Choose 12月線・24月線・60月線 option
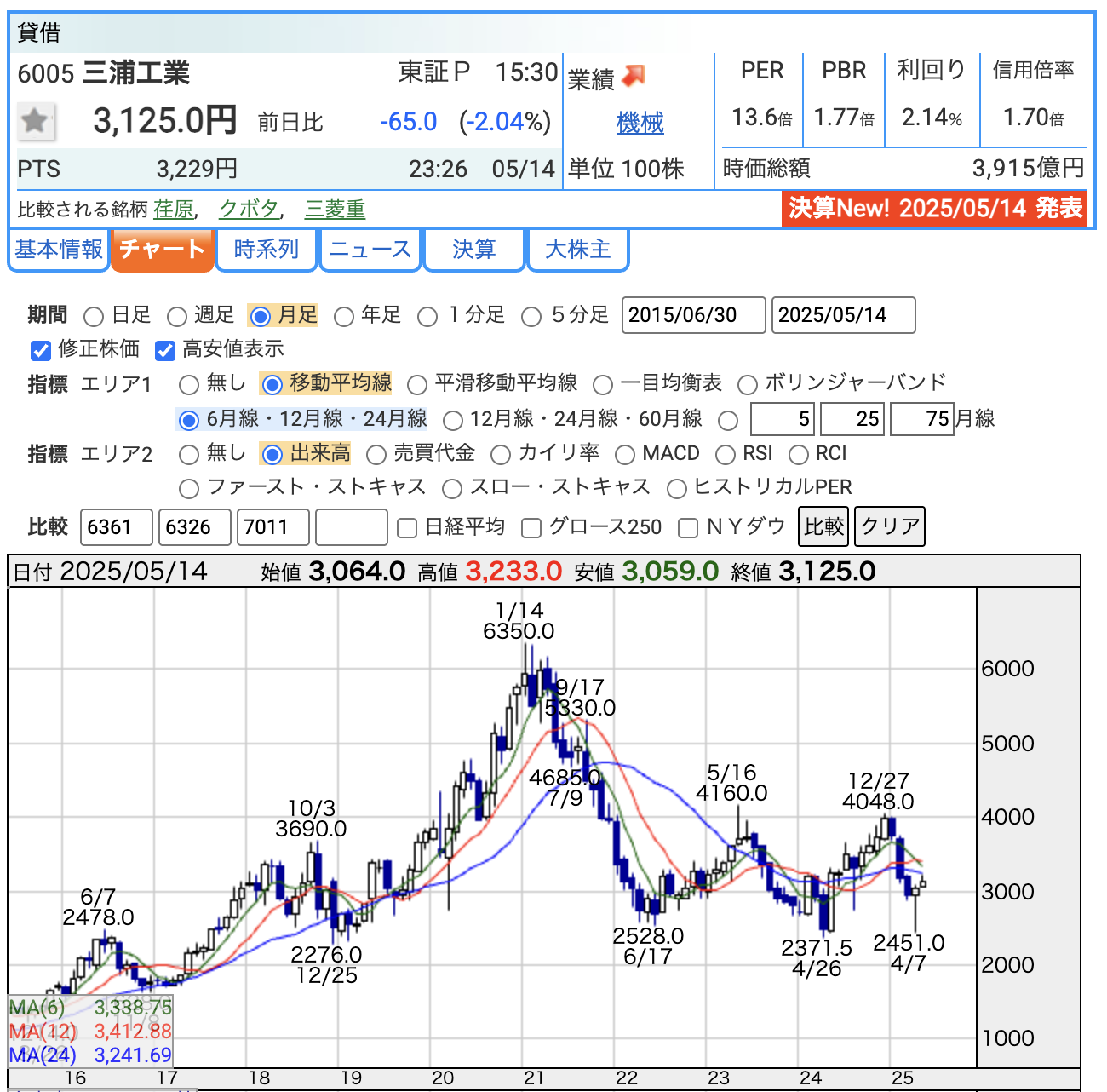Image resolution: width=1107 pixels, height=1092 pixels. point(453,420)
